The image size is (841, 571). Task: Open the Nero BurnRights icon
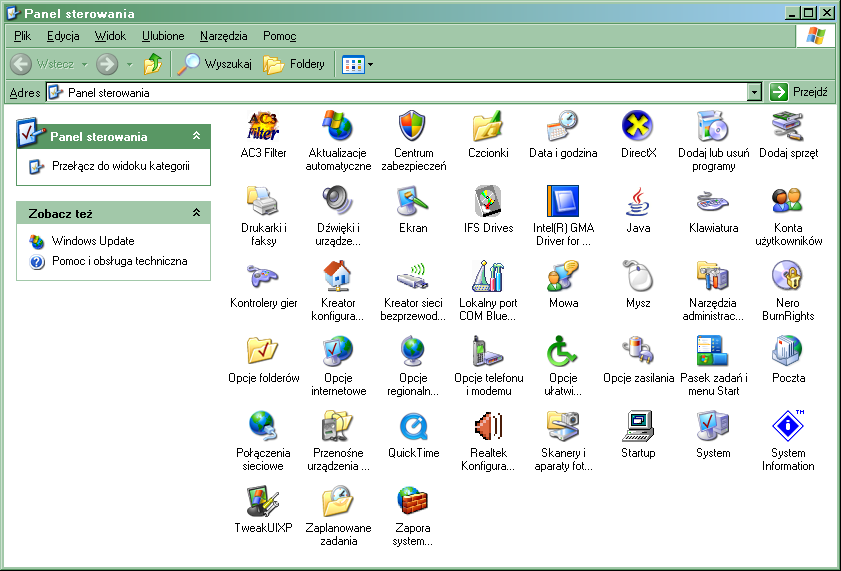[788, 277]
